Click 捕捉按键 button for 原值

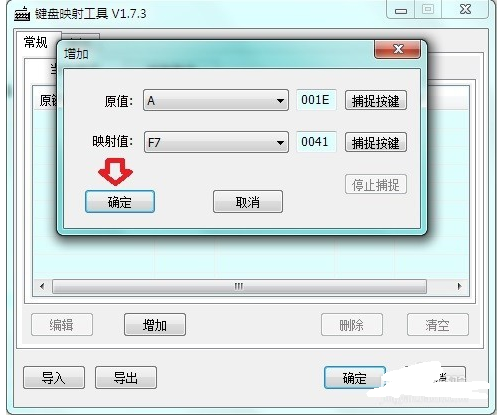pos(376,100)
